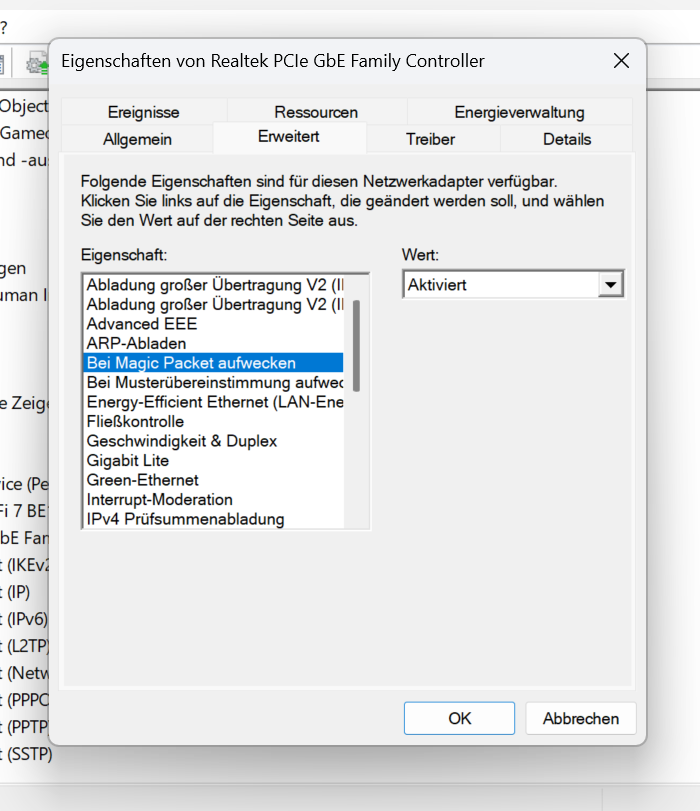This screenshot has width=700, height=811.
Task: Open the Energieverwaltung tab
Action: [x=519, y=112]
